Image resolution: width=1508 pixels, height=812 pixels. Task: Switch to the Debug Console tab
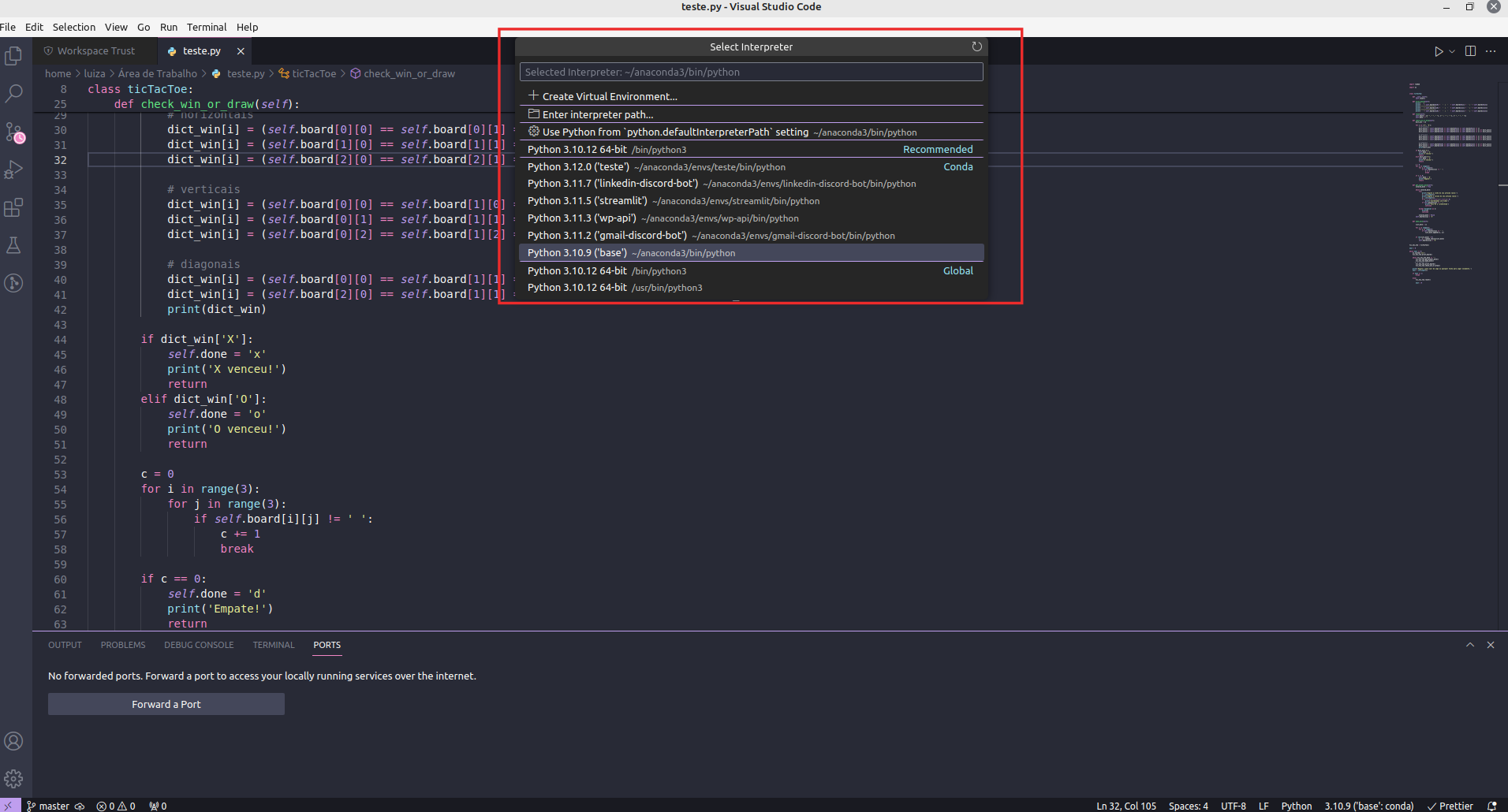[x=199, y=645]
